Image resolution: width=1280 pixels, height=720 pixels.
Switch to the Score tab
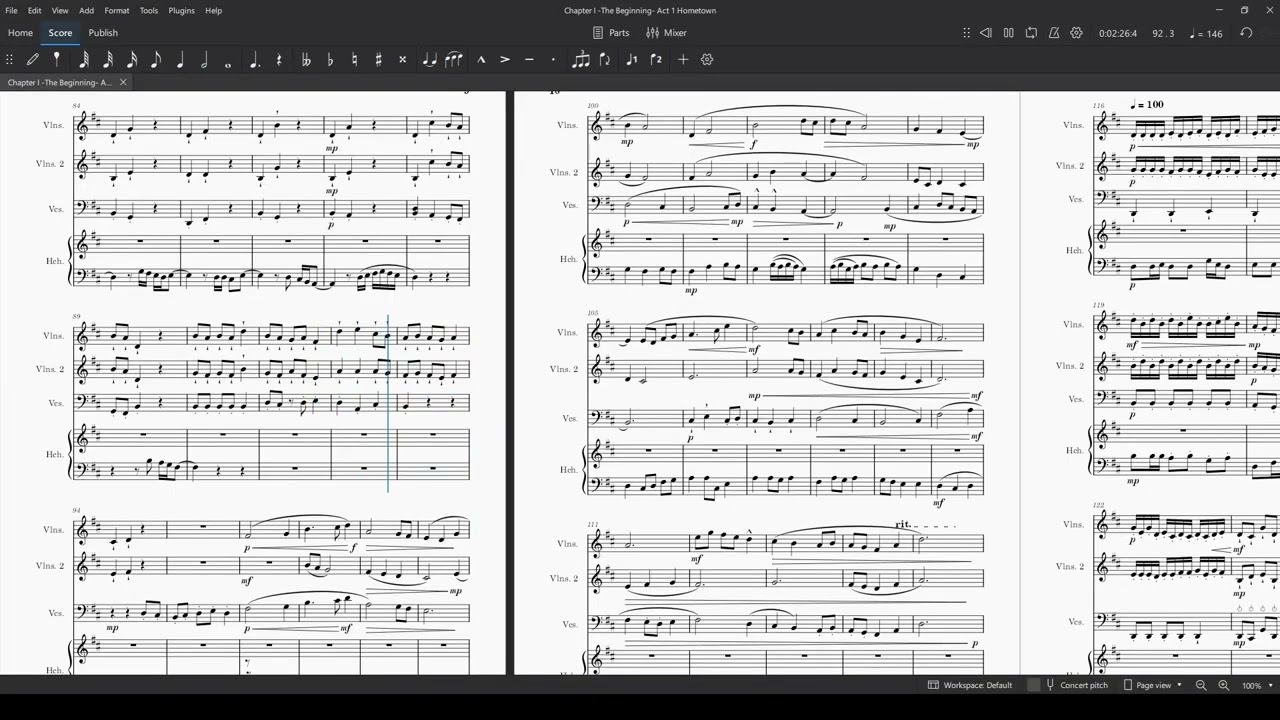(60, 33)
